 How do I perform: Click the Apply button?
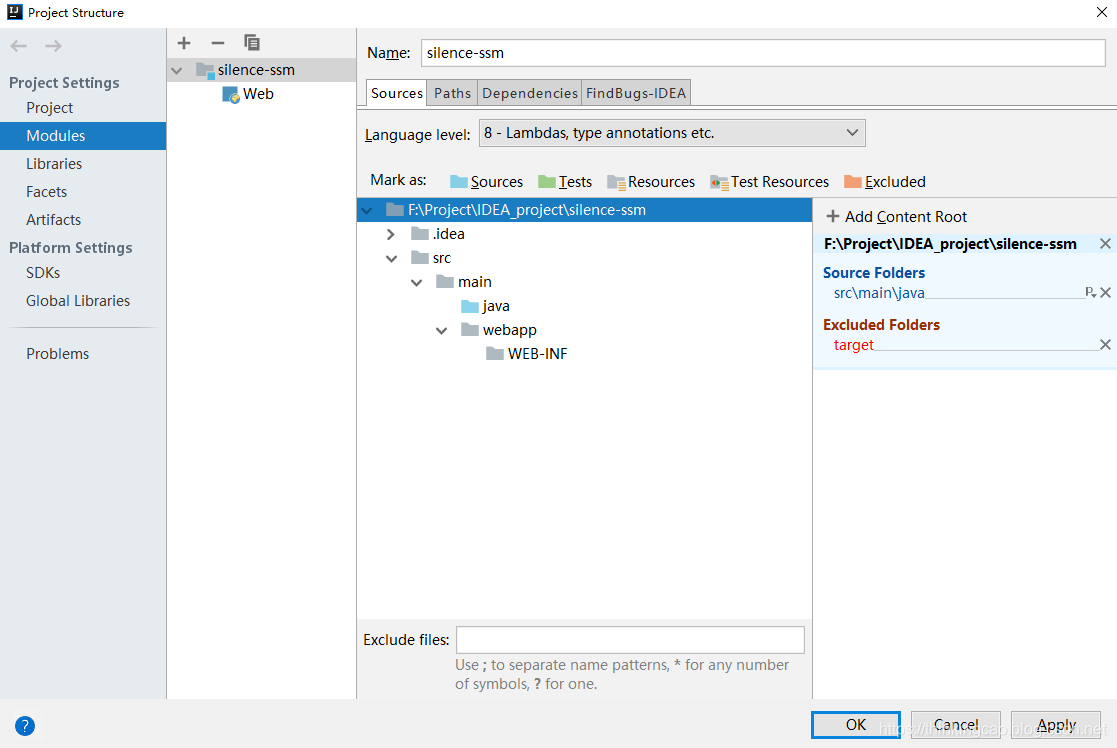1056,724
